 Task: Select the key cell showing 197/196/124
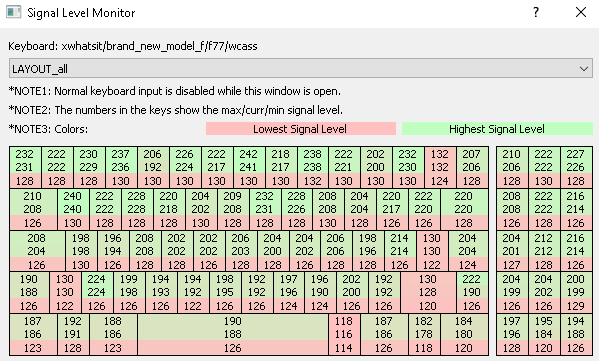click(x=289, y=293)
